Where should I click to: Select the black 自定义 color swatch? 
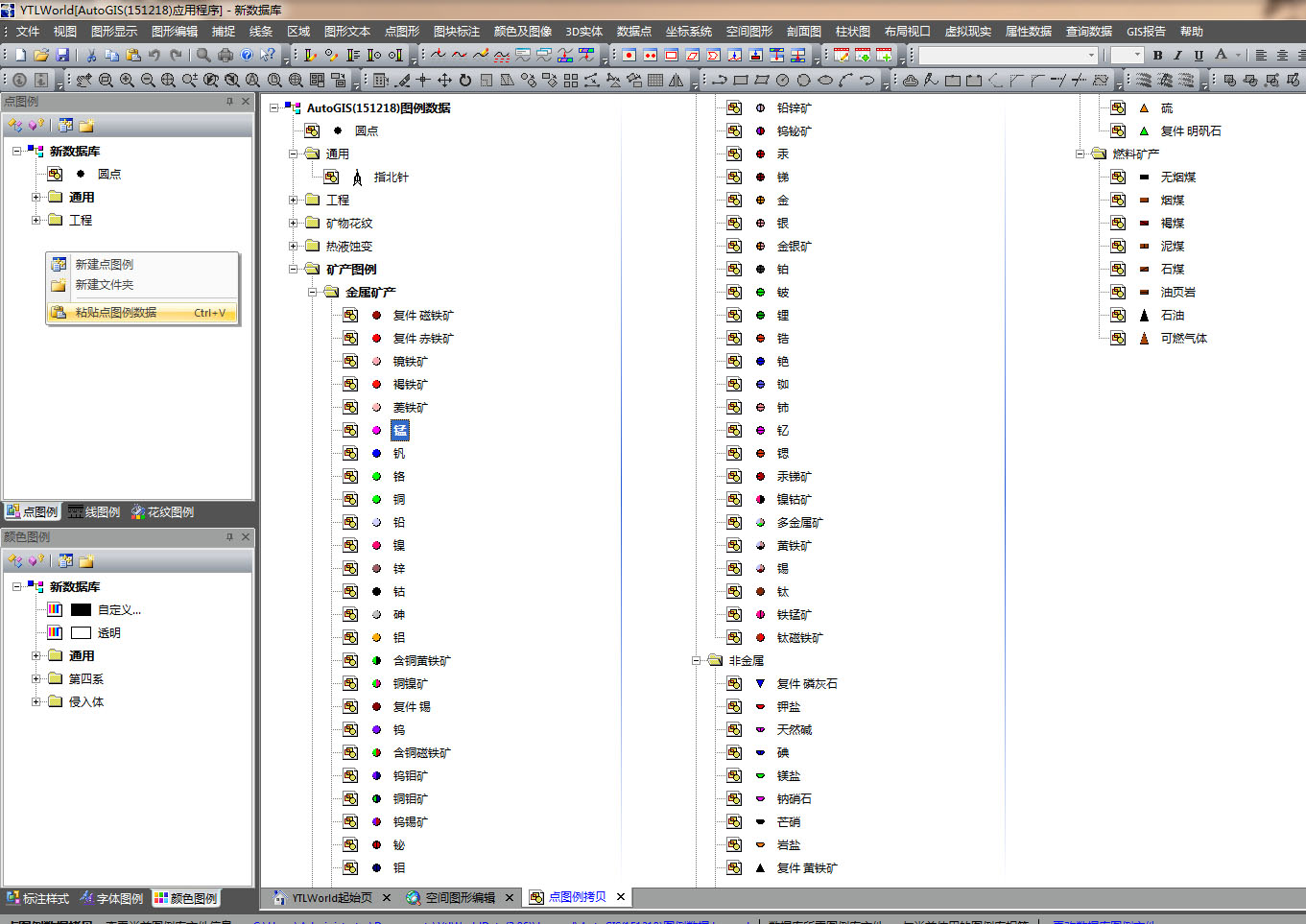pos(81,610)
